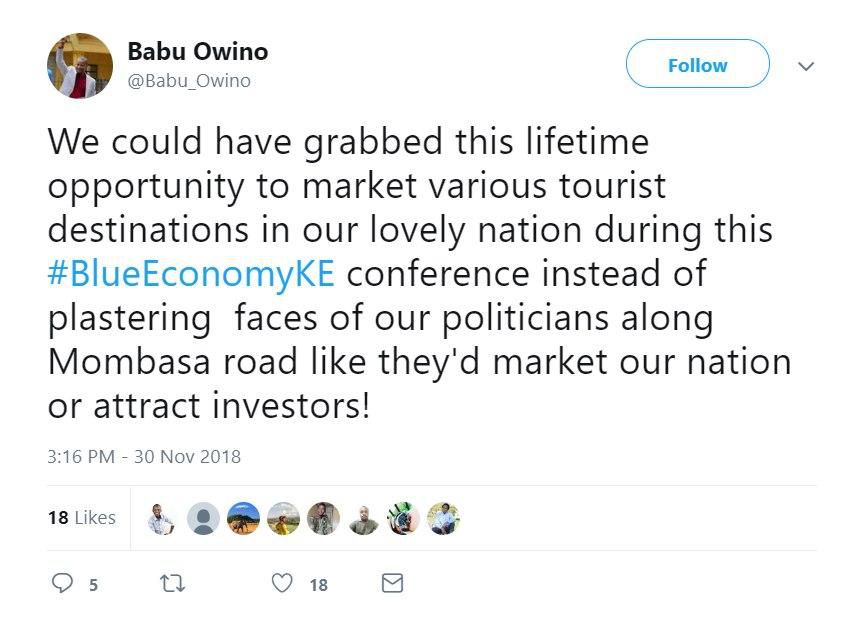
Task: Click the last liker avatar seated man
Action: [x=443, y=518]
